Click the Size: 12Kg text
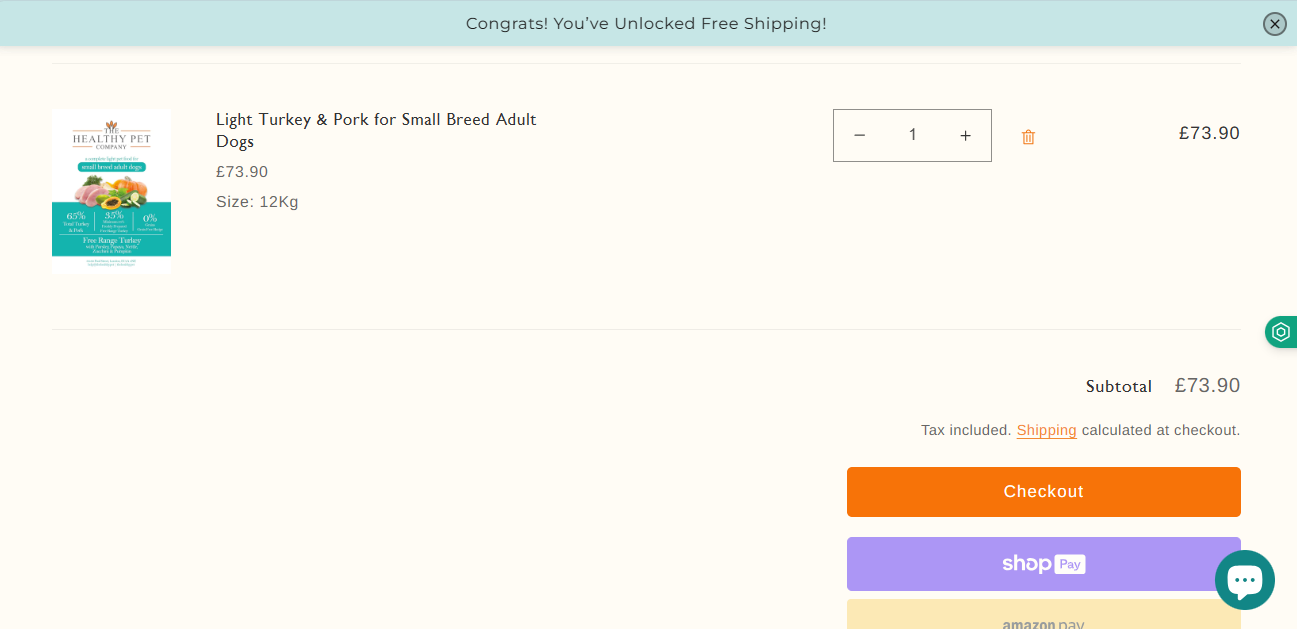This screenshot has width=1297, height=629. (x=257, y=201)
